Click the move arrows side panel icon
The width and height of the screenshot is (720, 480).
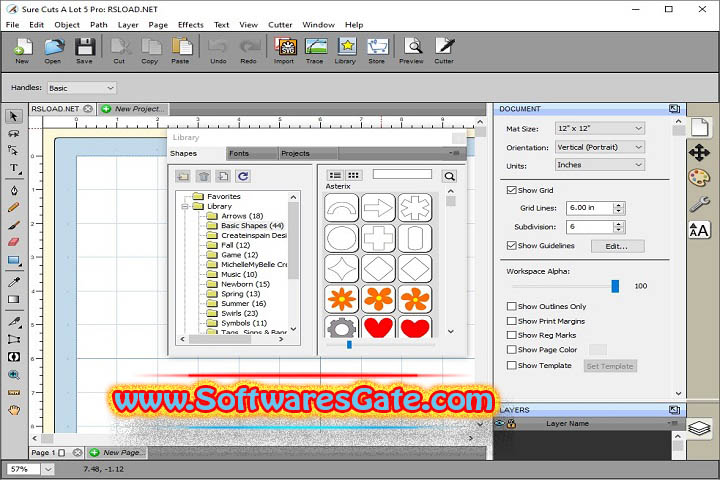point(699,152)
